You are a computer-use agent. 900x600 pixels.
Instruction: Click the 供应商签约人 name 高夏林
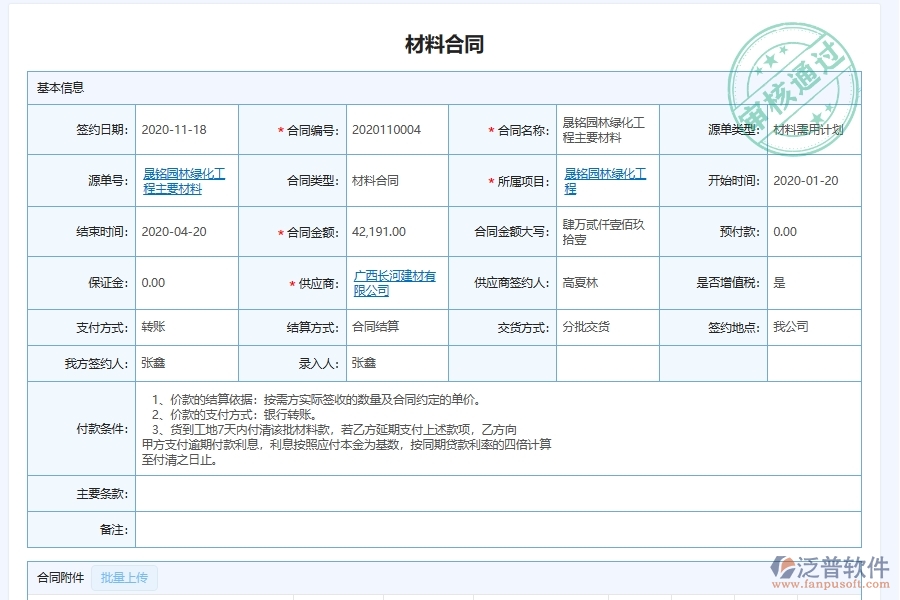pos(577,283)
